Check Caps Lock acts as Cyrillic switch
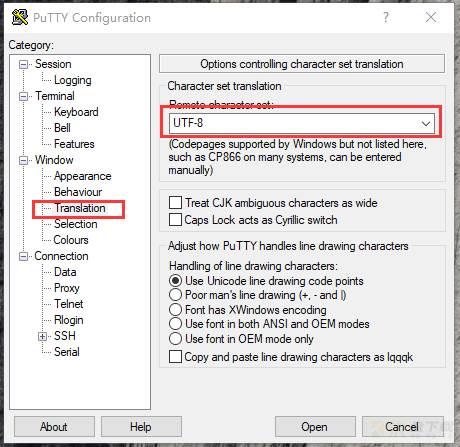 pos(175,220)
